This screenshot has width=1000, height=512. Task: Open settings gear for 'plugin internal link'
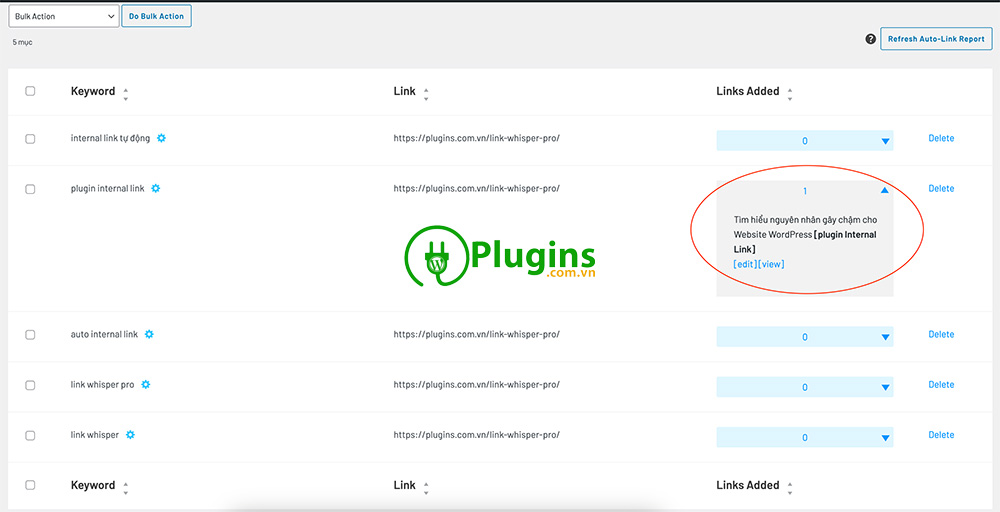pos(156,188)
